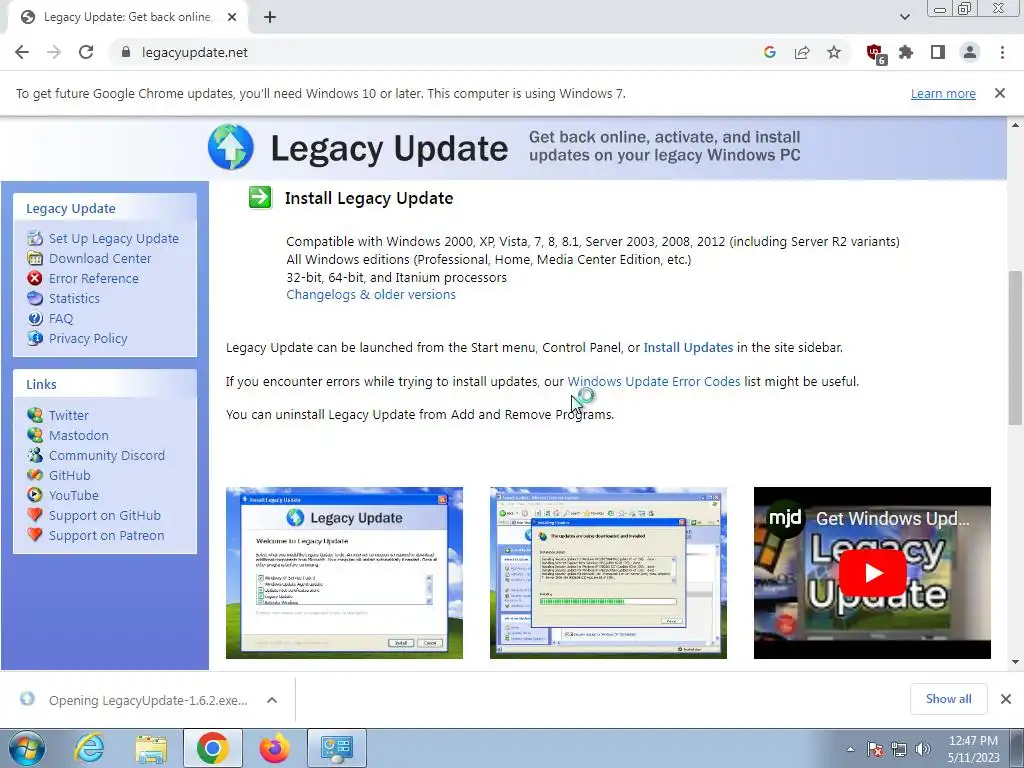
Task: Click the network status tray icon
Action: point(899,749)
